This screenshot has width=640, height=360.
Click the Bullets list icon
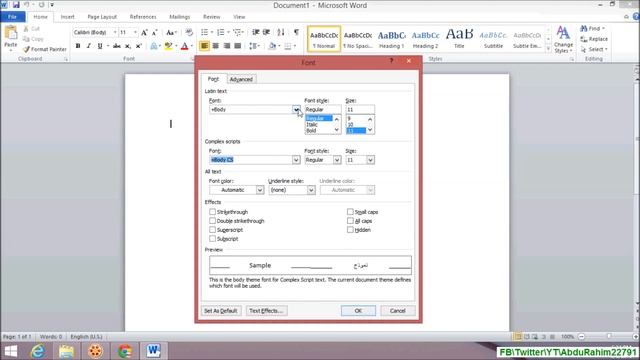pos(204,32)
